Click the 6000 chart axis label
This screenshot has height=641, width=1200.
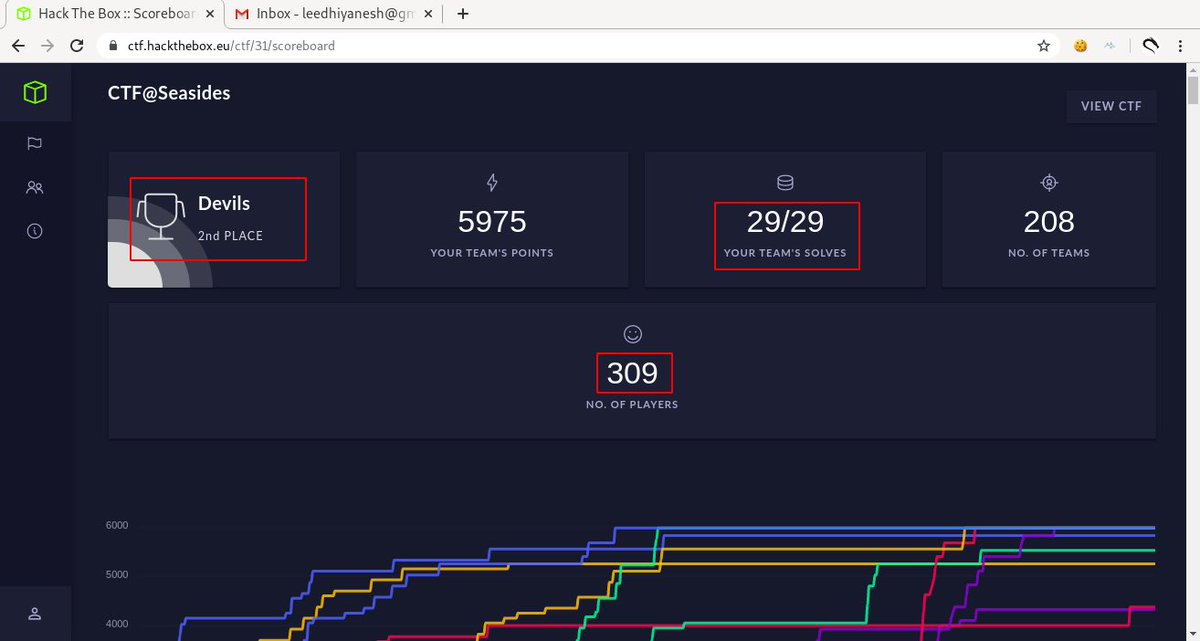(x=117, y=526)
